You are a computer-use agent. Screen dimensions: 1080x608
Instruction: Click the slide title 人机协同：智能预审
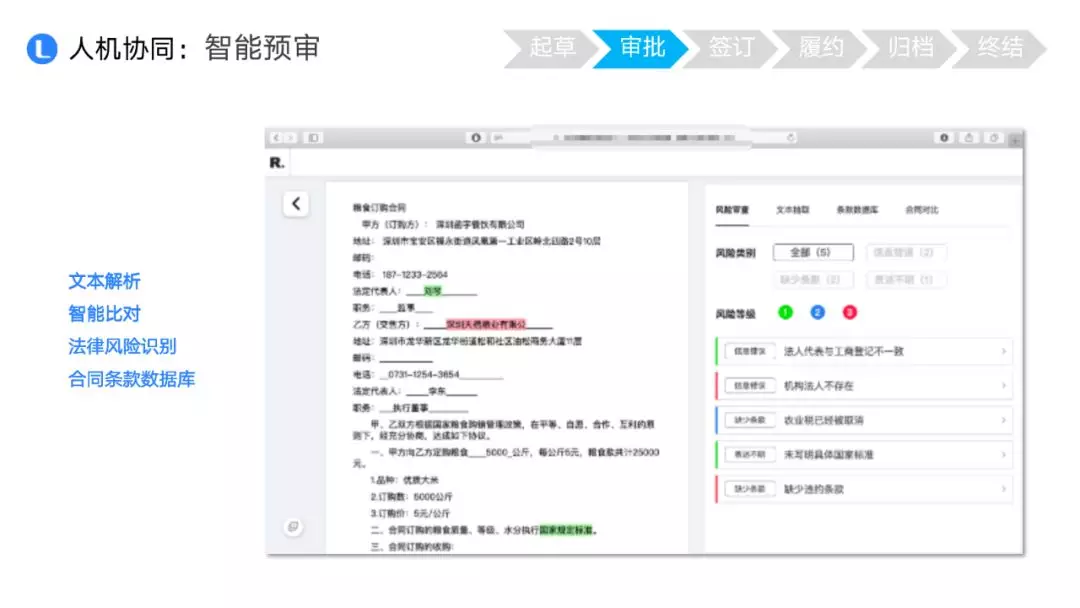point(194,49)
